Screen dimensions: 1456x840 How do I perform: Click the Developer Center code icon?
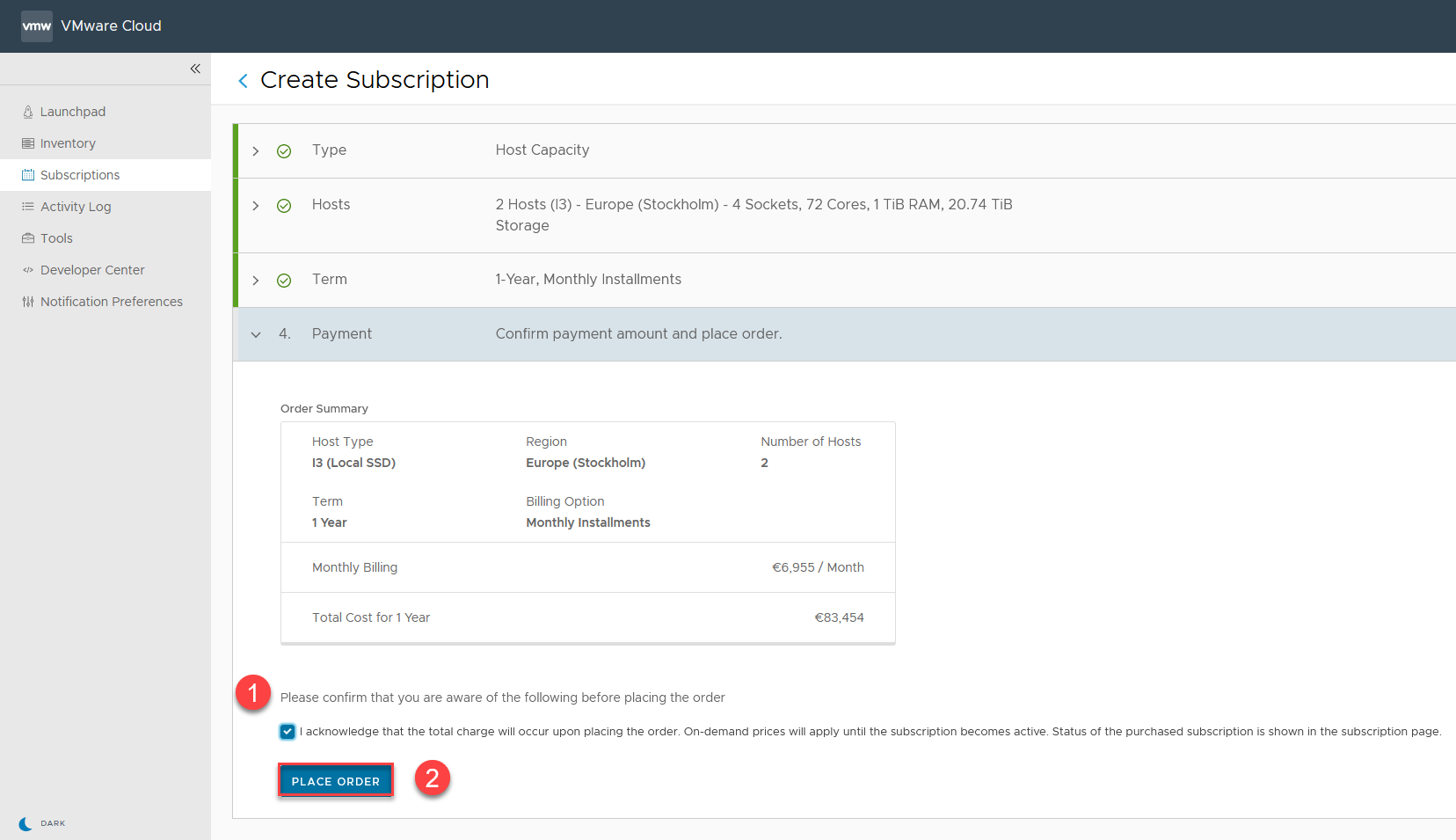click(x=28, y=270)
